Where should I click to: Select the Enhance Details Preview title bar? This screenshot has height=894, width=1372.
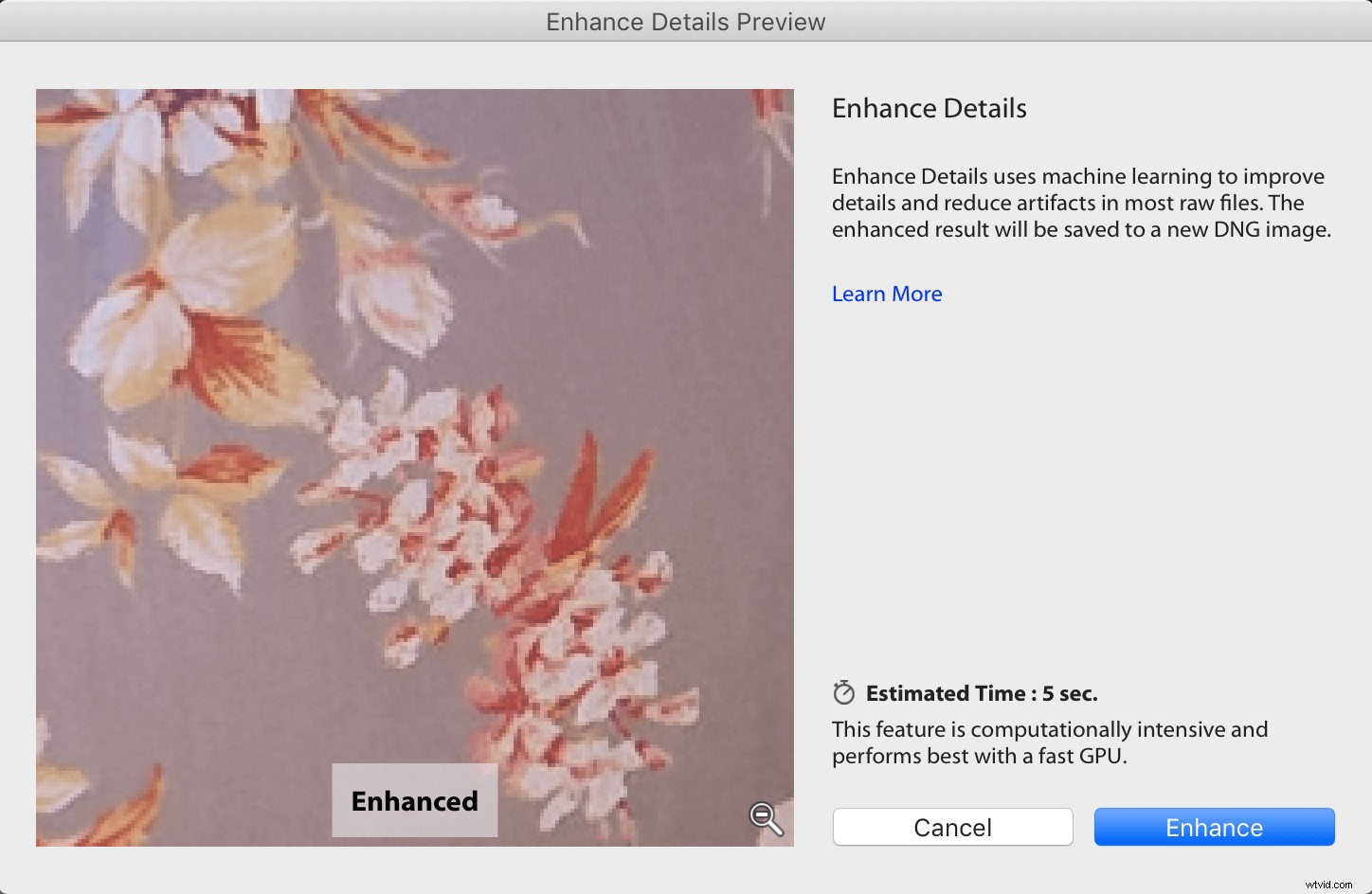(x=685, y=21)
